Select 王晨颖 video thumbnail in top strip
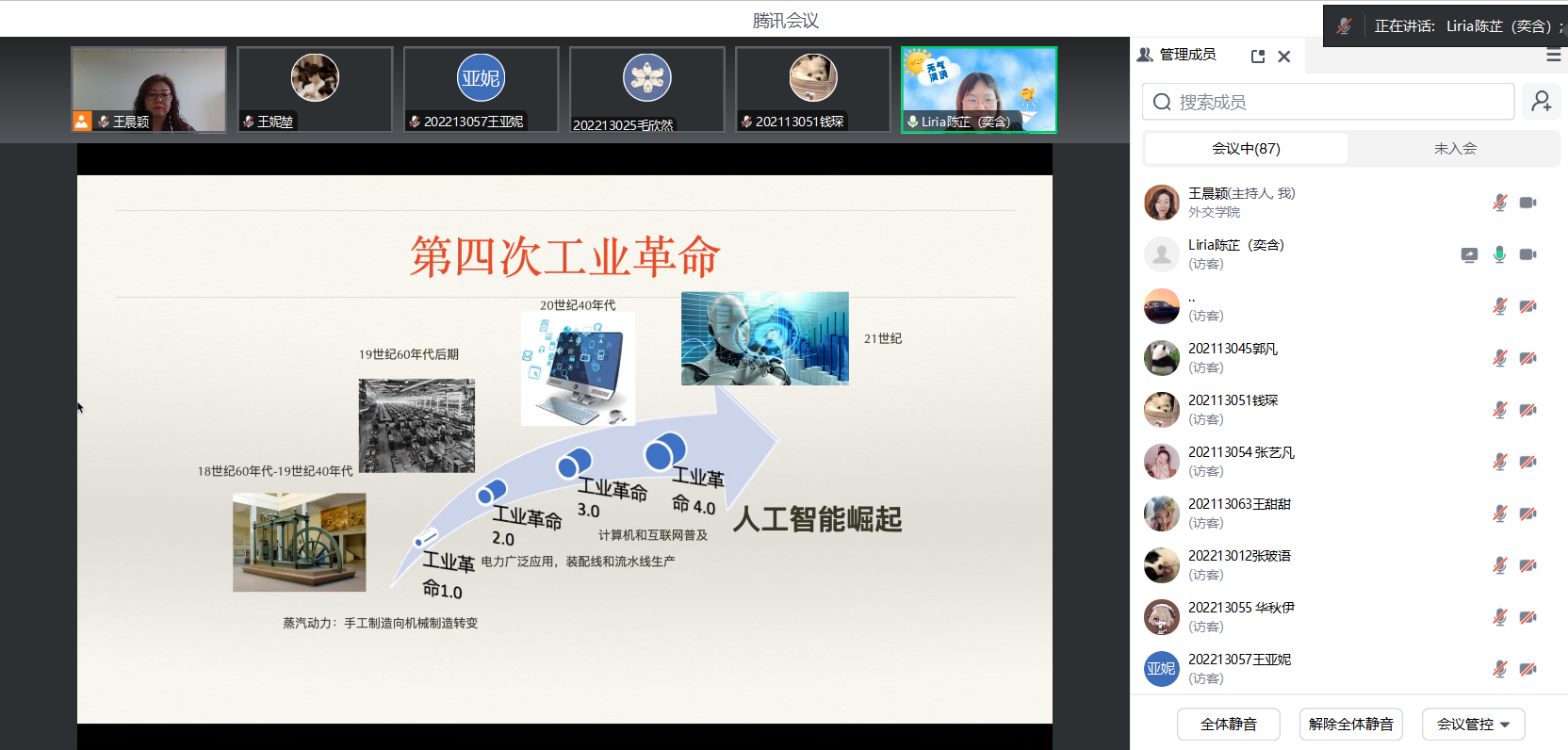 tap(149, 90)
